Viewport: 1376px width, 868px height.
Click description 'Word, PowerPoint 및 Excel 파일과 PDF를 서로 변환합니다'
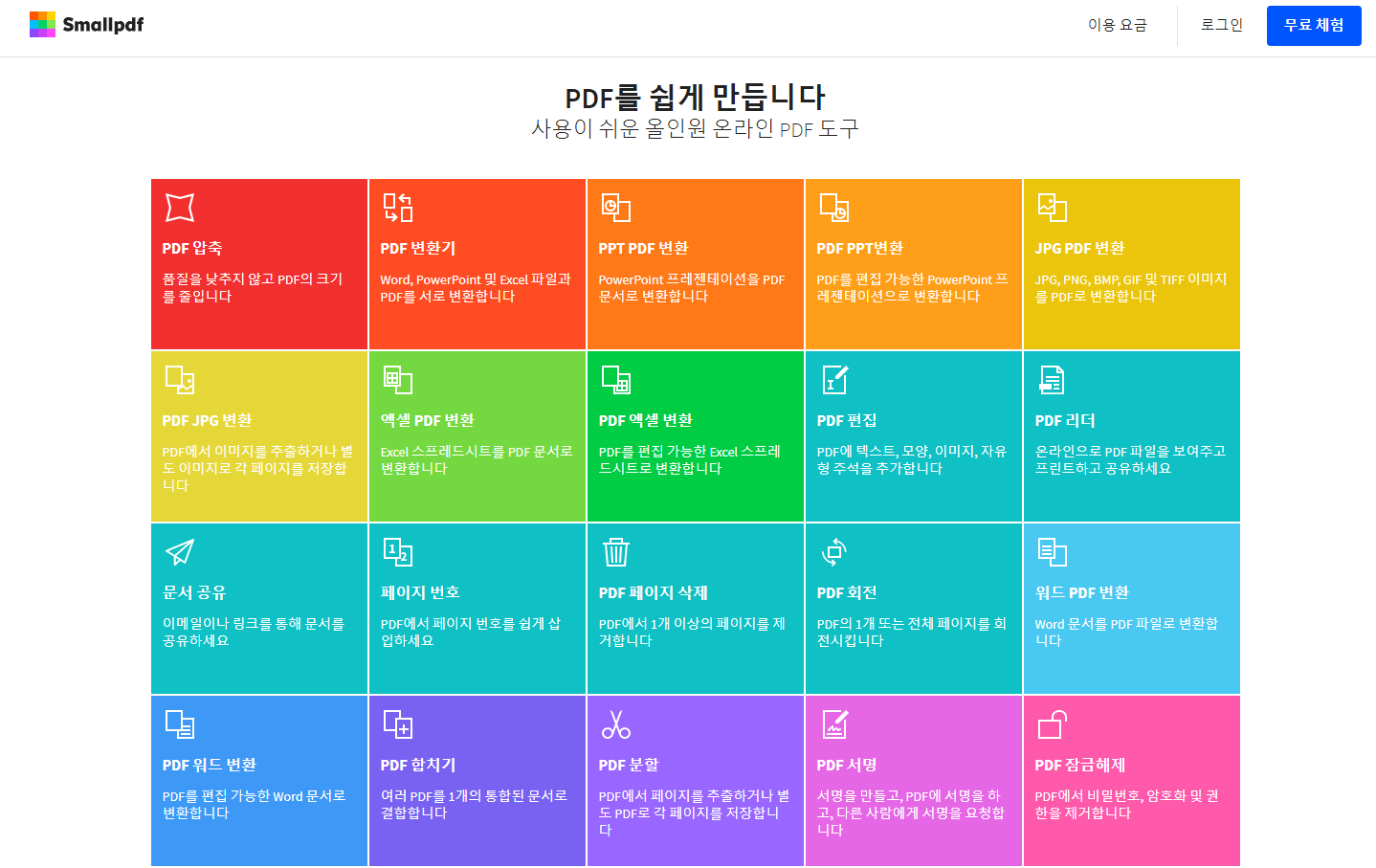tap(476, 288)
